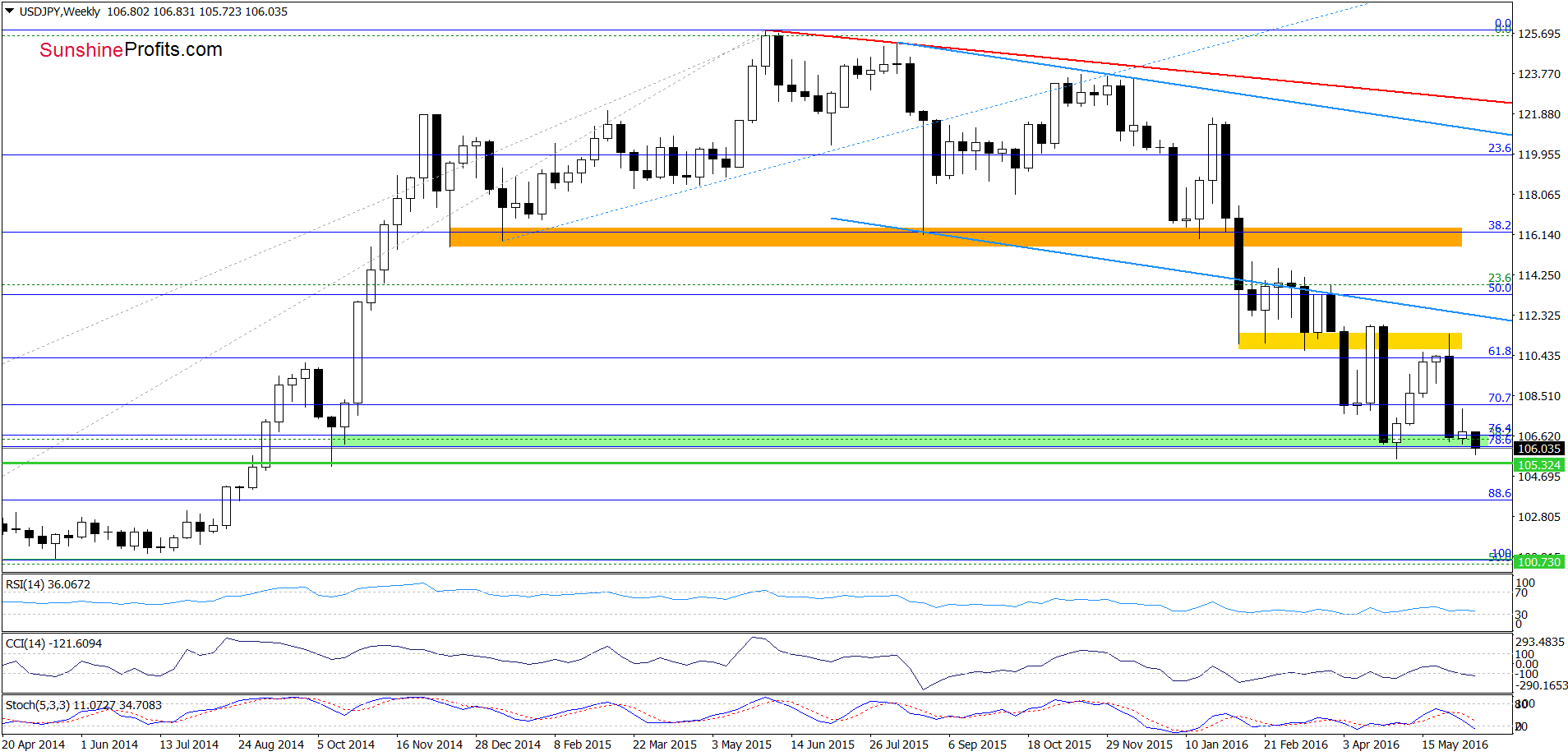Click the 18 Oct 2015 date label
The width and height of the screenshot is (1568, 756).
1059,744
